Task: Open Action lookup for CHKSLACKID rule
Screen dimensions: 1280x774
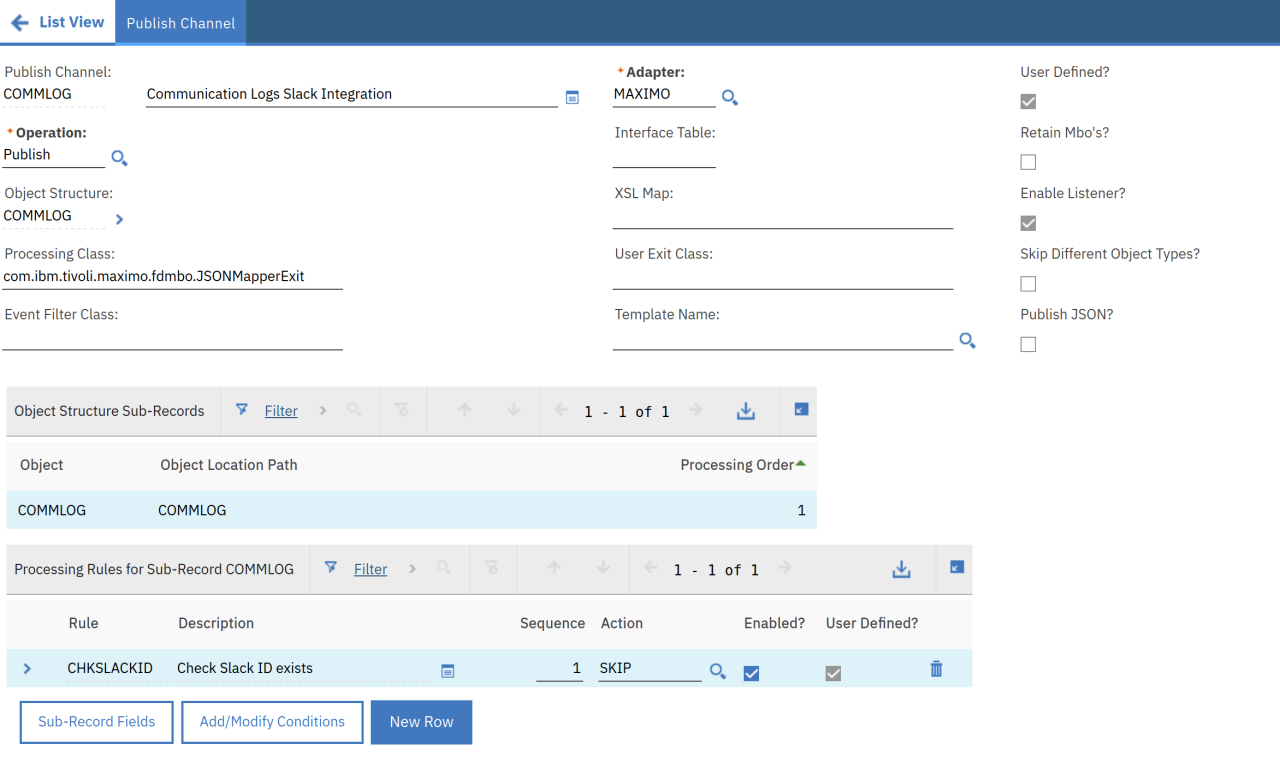Action: pos(718,671)
